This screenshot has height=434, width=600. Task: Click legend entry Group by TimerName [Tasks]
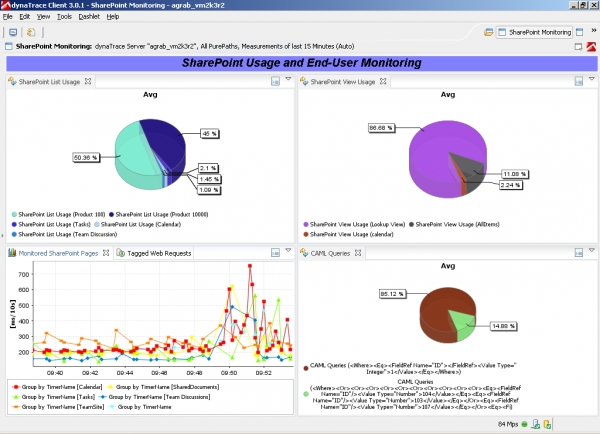click(x=53, y=397)
